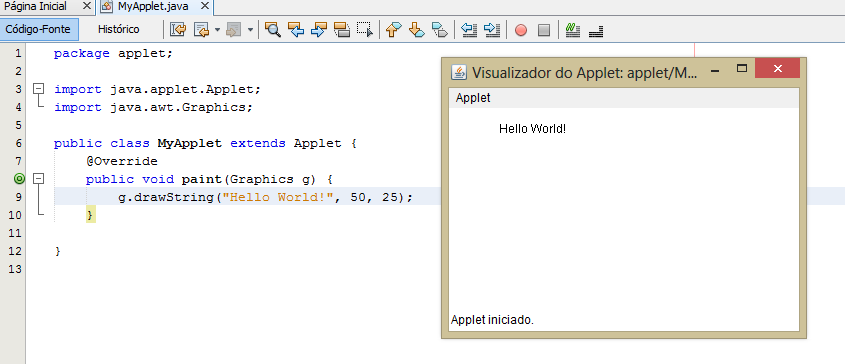Click the "Hello World!" text in applet
This screenshot has height=364, width=845.
point(532,129)
